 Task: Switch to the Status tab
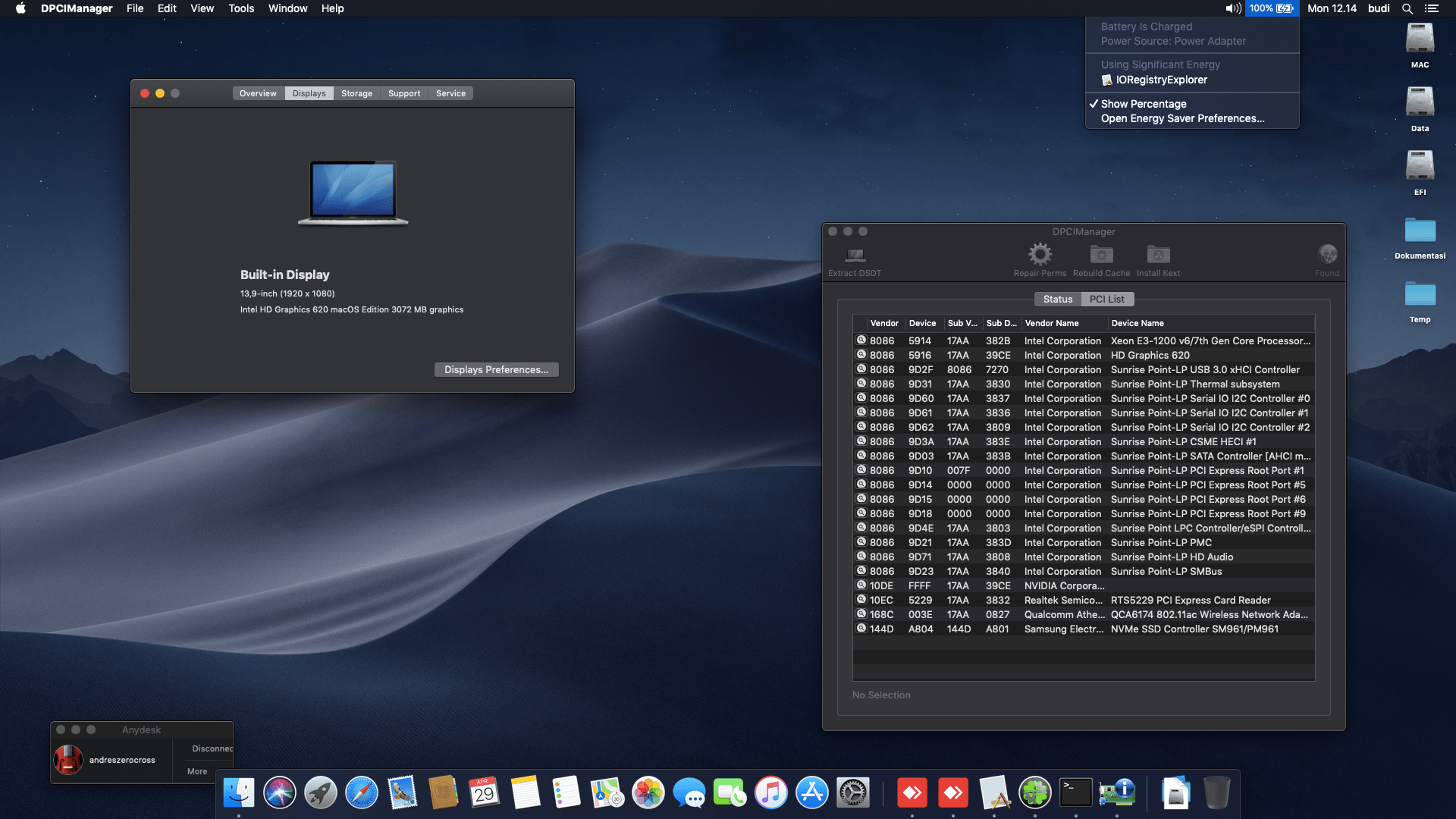click(1057, 300)
